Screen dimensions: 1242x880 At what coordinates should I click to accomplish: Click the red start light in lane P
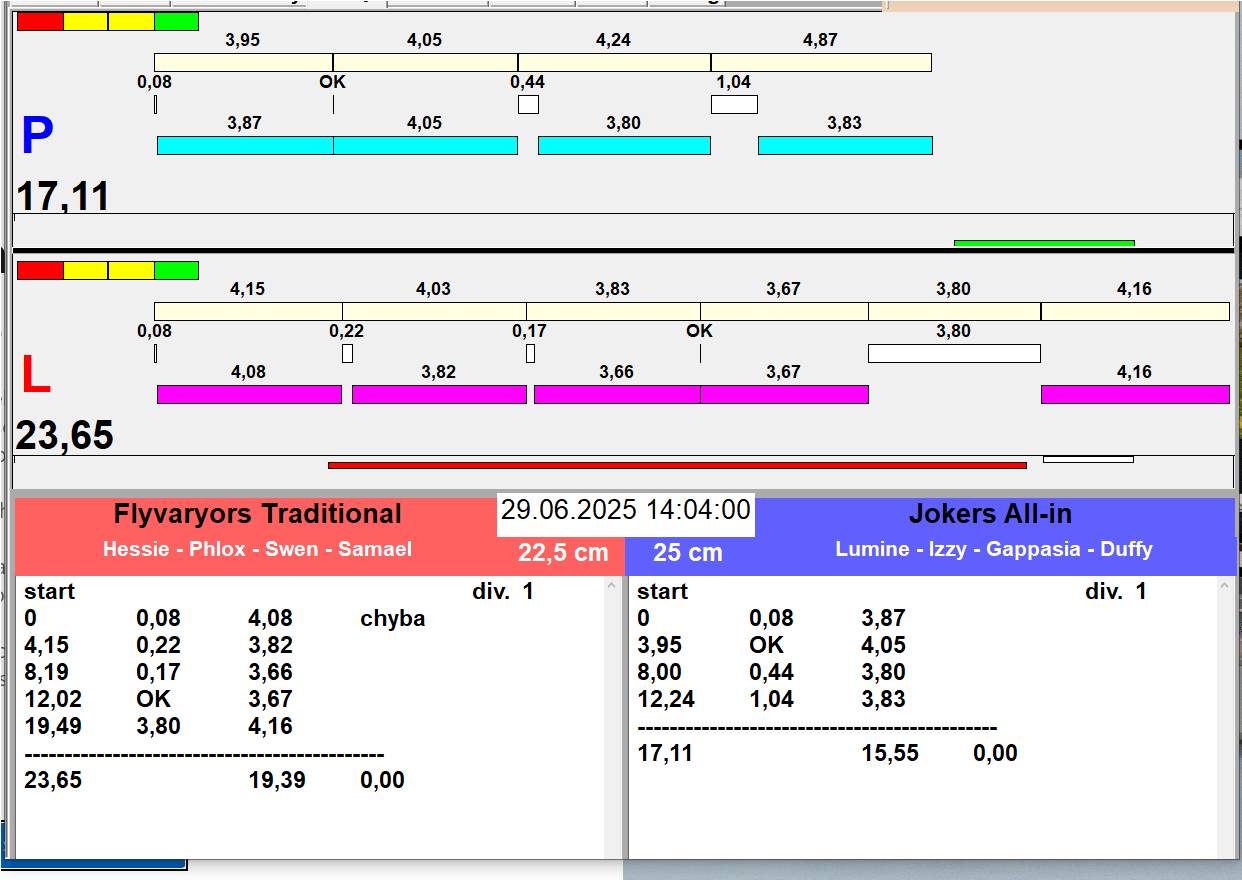pos(40,21)
